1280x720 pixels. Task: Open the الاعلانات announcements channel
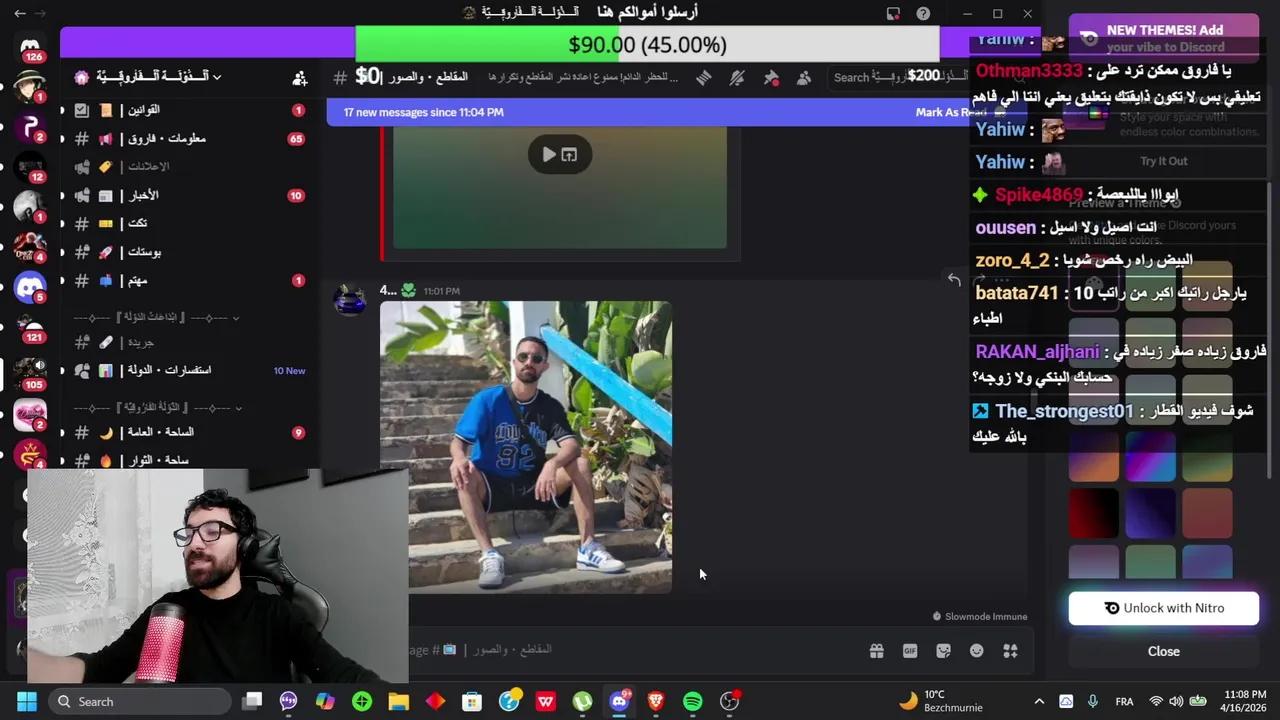pyautogui.click(x=190, y=167)
